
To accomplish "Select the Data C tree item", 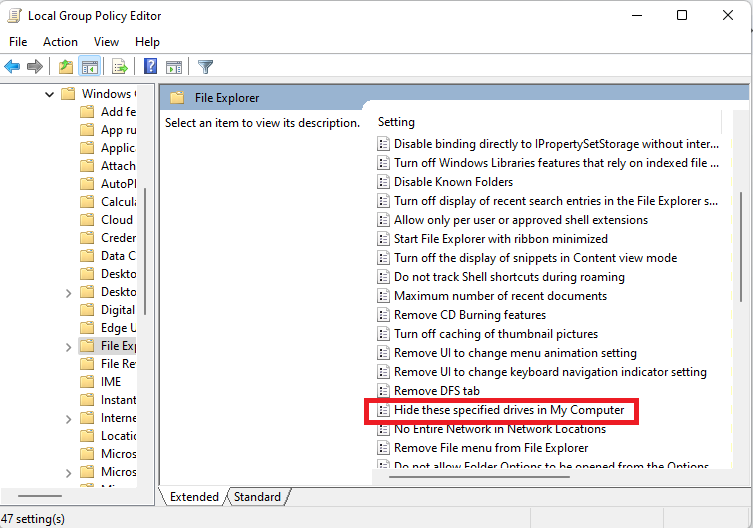I will [118, 256].
